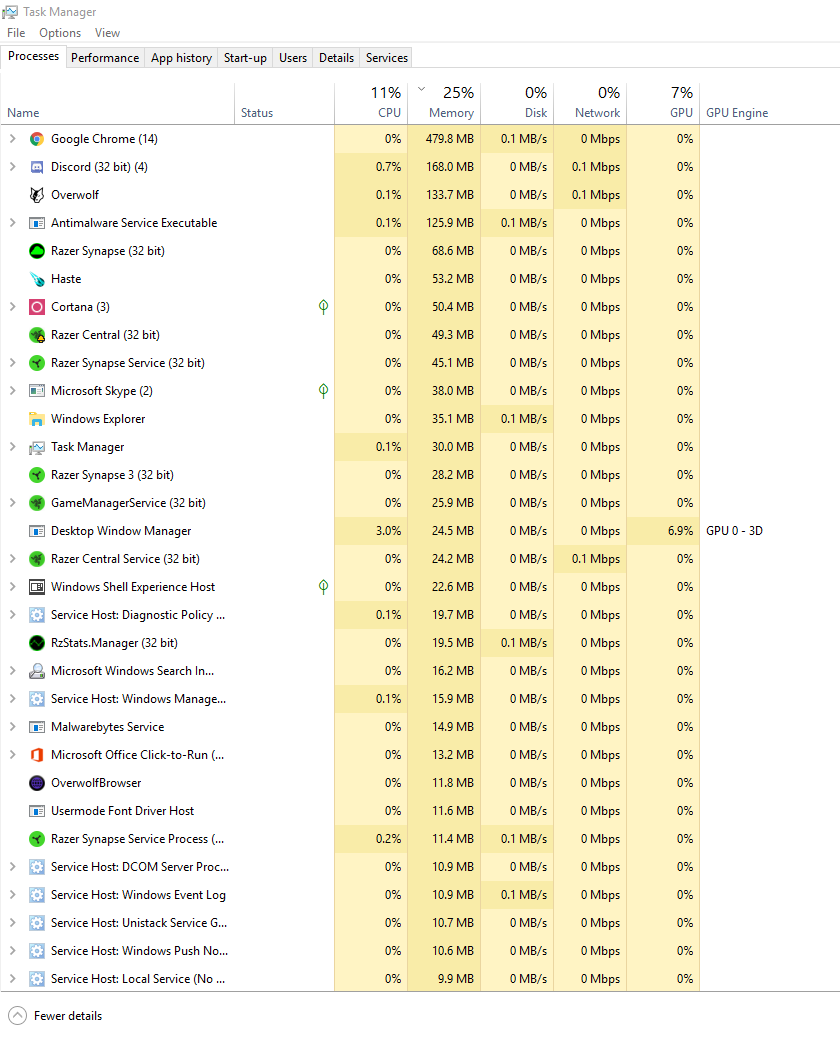
Task: Expand the Cortana (3) process group
Action: (x=13, y=306)
